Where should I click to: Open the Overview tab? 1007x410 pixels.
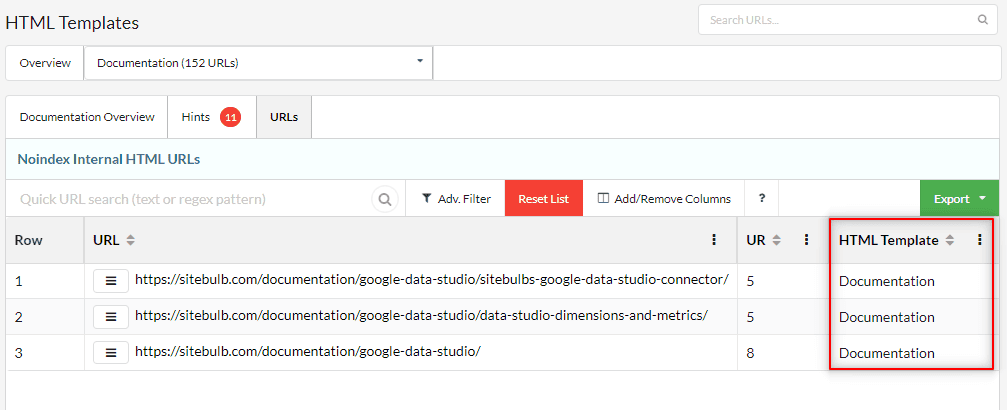click(x=45, y=63)
